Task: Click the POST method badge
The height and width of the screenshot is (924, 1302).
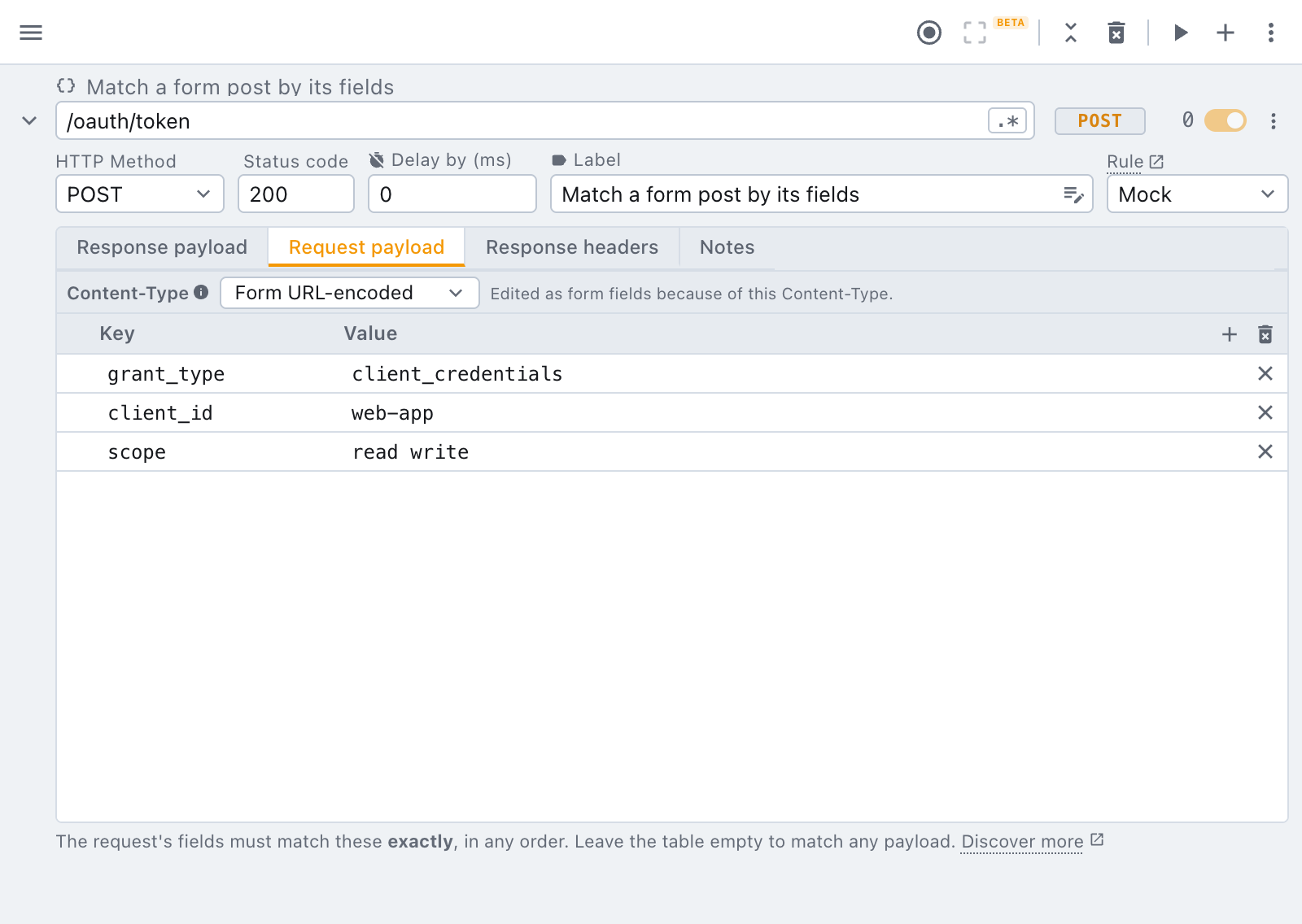Action: [x=1100, y=121]
